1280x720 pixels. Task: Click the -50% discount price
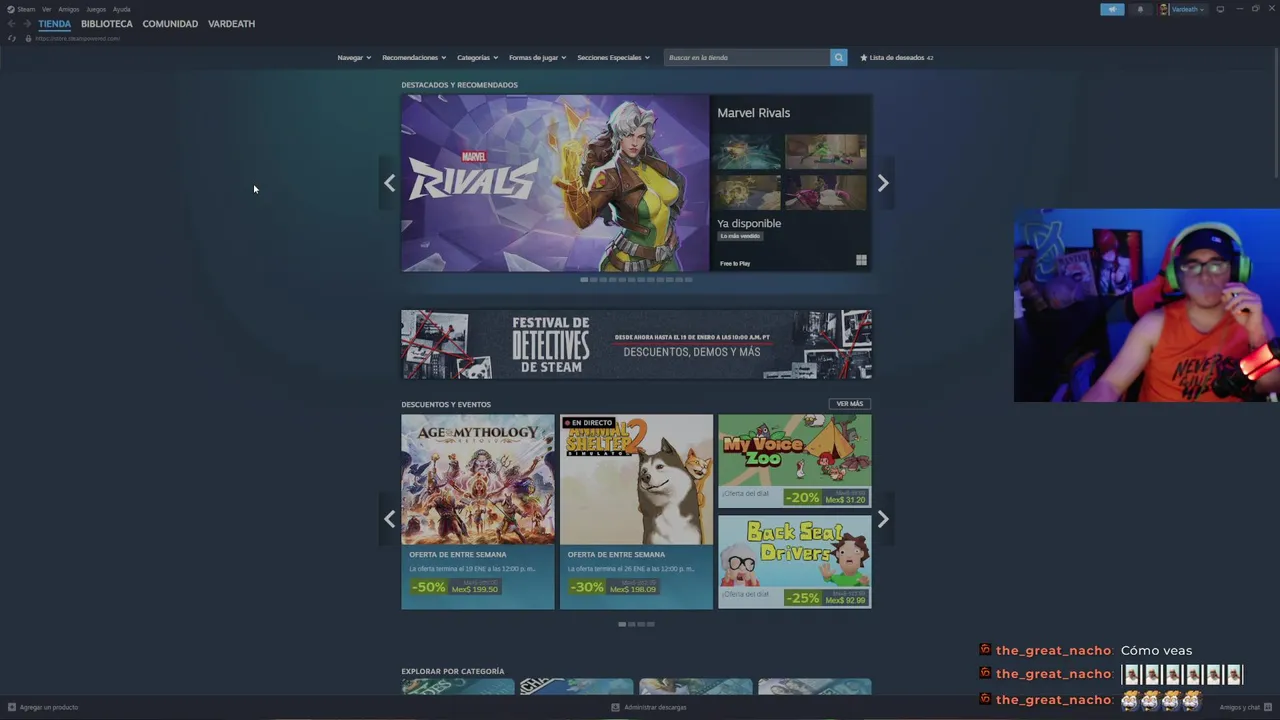click(455, 587)
